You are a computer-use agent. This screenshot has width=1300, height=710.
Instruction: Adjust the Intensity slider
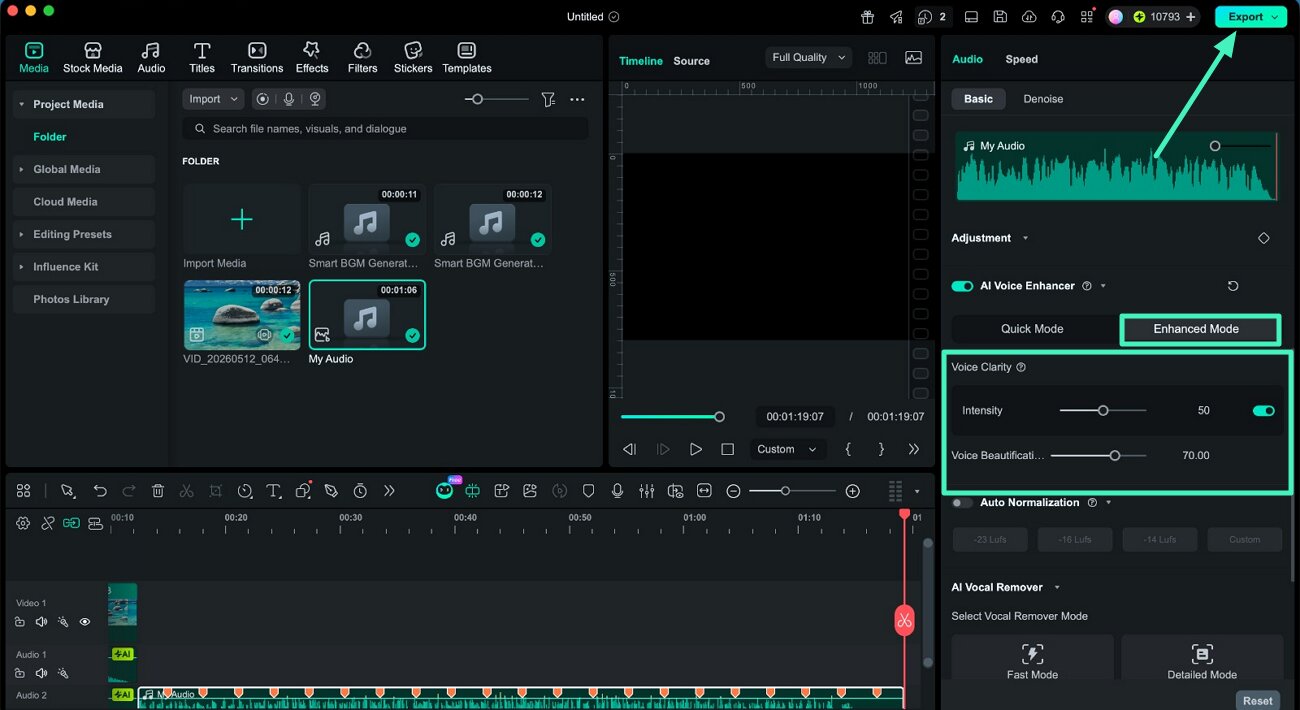coord(1103,411)
